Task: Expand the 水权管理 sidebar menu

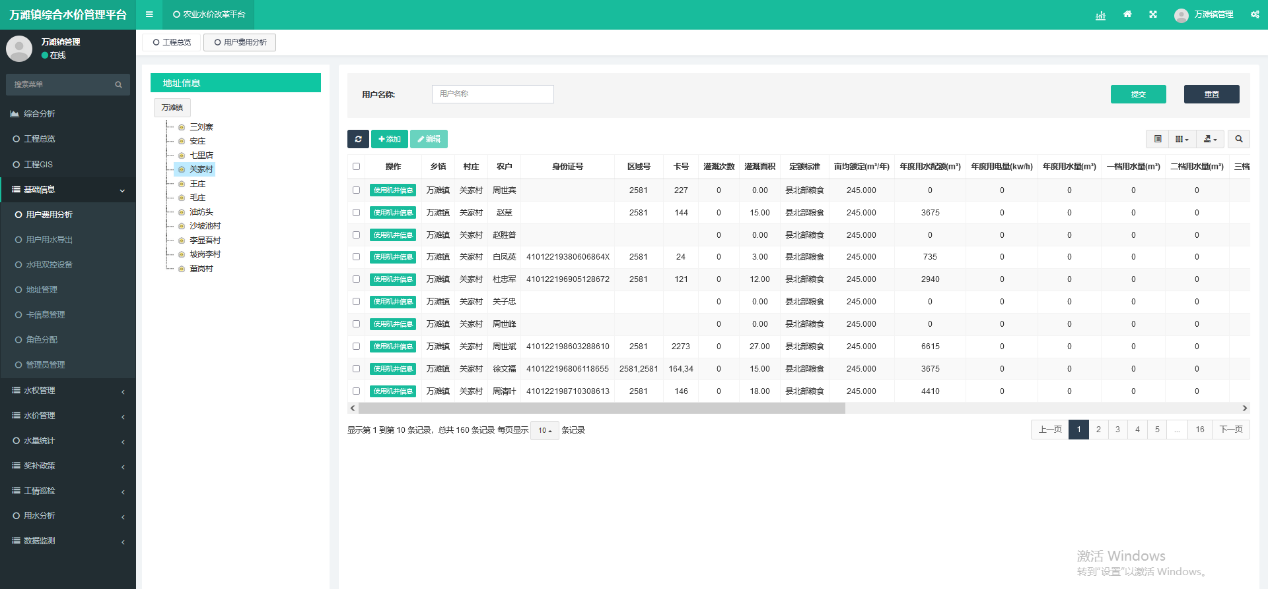Action: tap(68, 390)
